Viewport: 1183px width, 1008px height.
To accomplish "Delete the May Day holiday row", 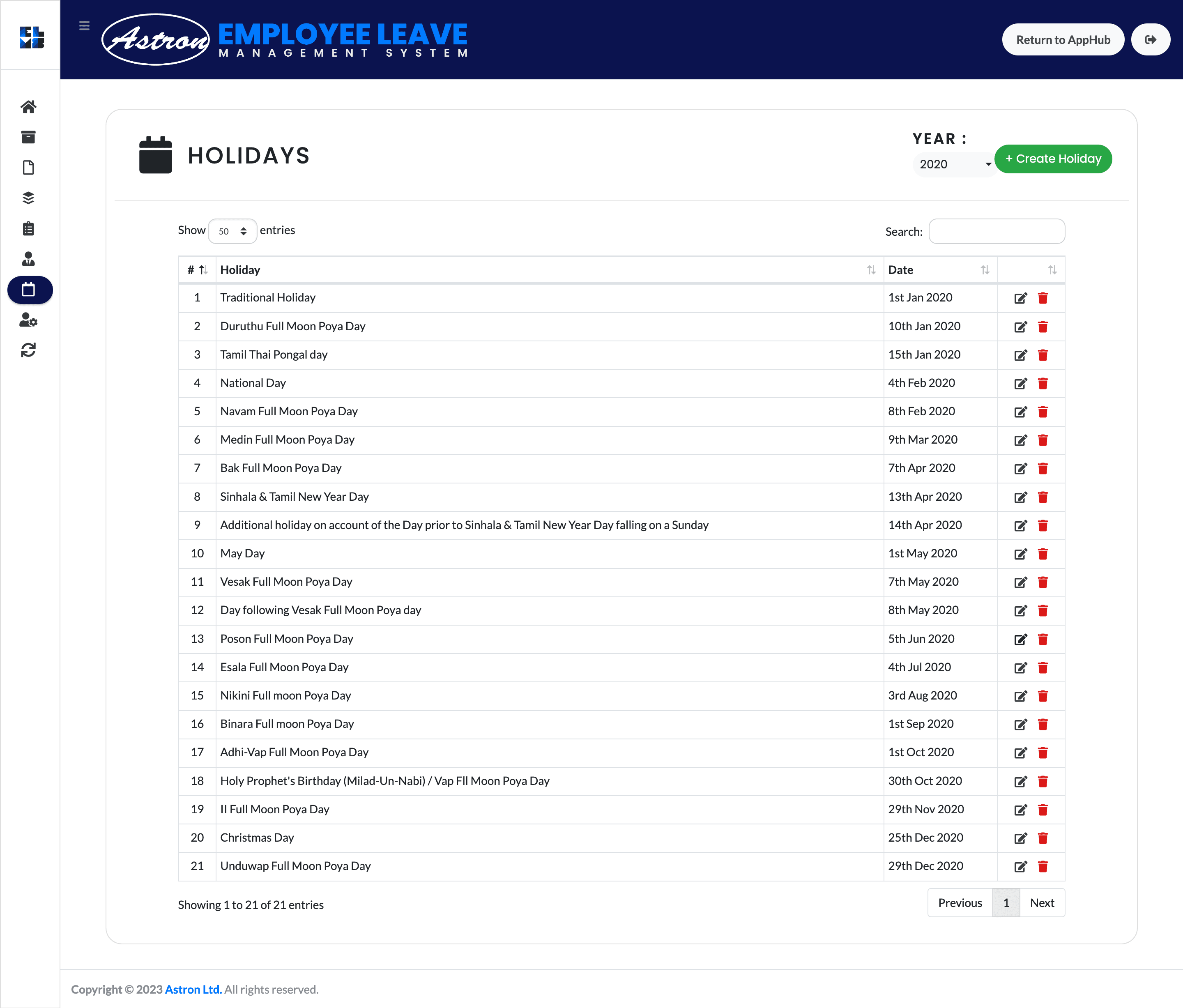I will [x=1043, y=554].
